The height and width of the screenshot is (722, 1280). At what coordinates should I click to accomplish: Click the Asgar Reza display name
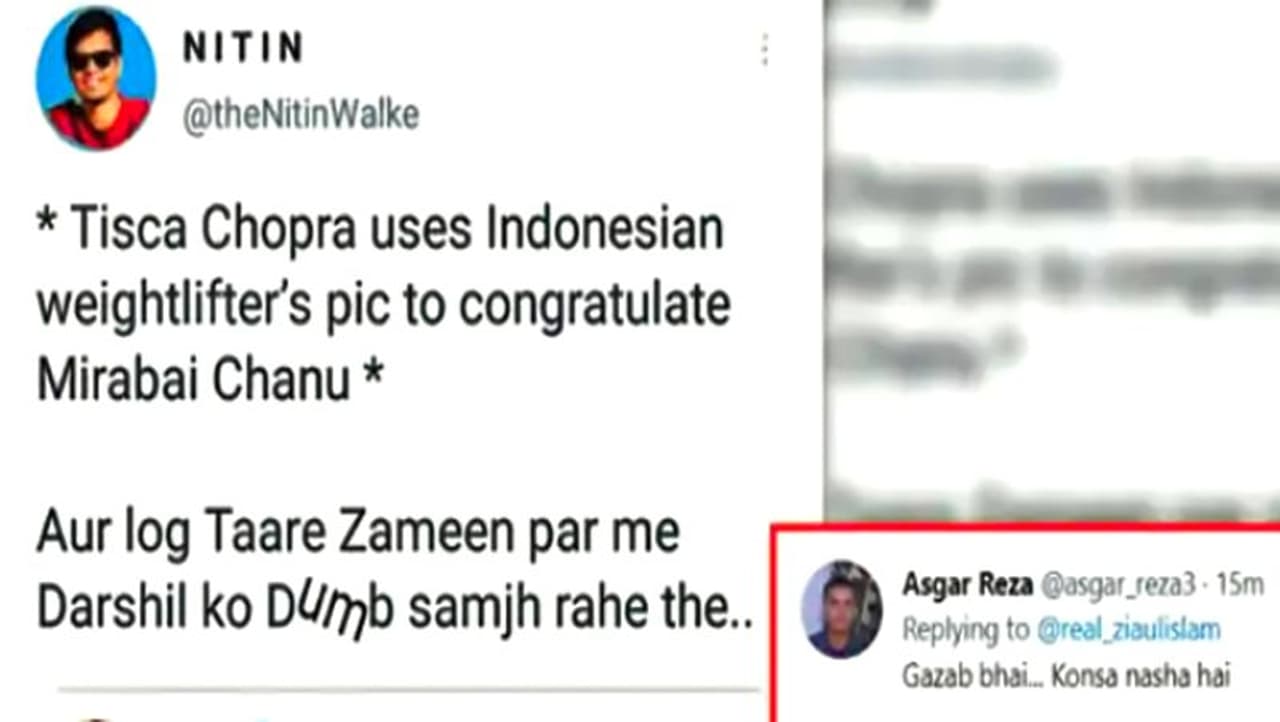(x=967, y=585)
